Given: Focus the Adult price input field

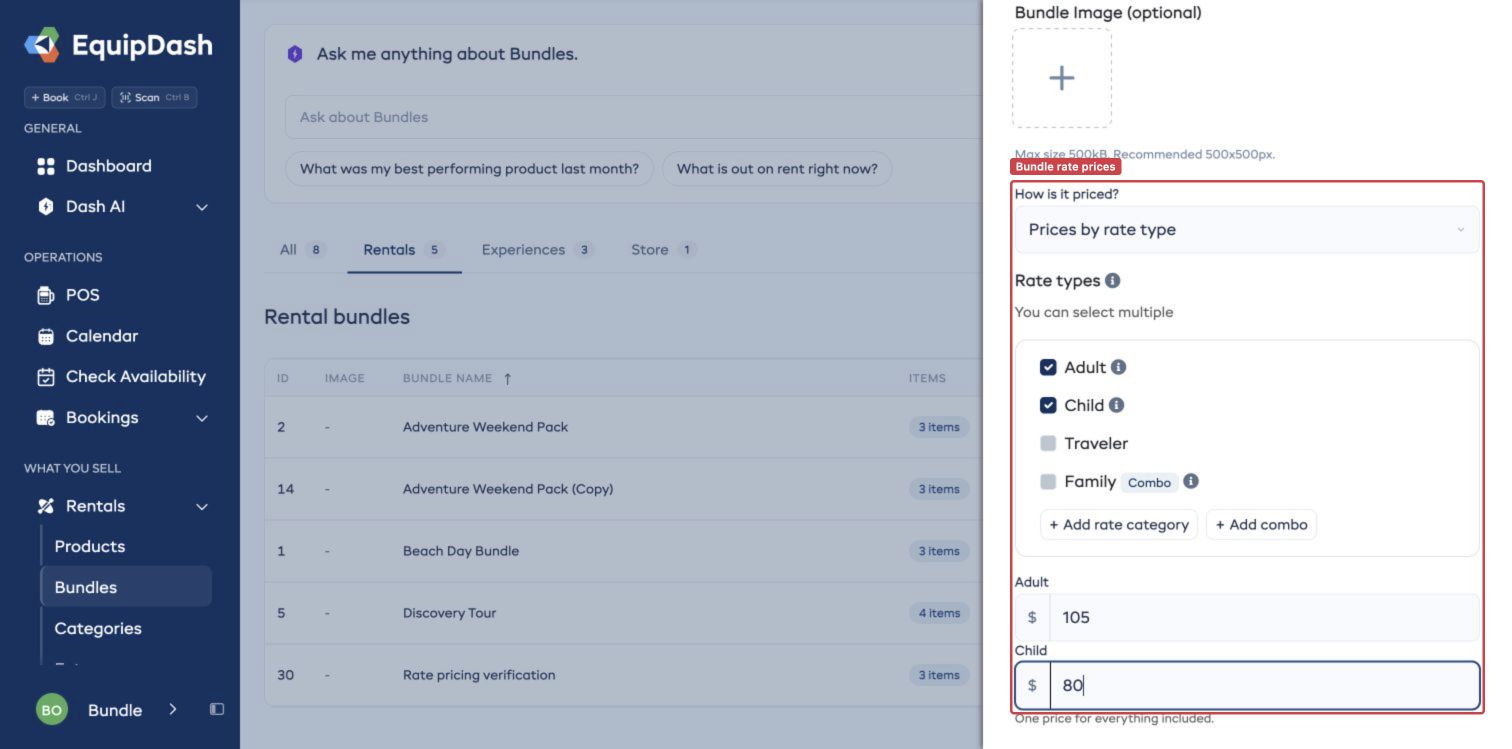Looking at the screenshot, I should point(1264,618).
